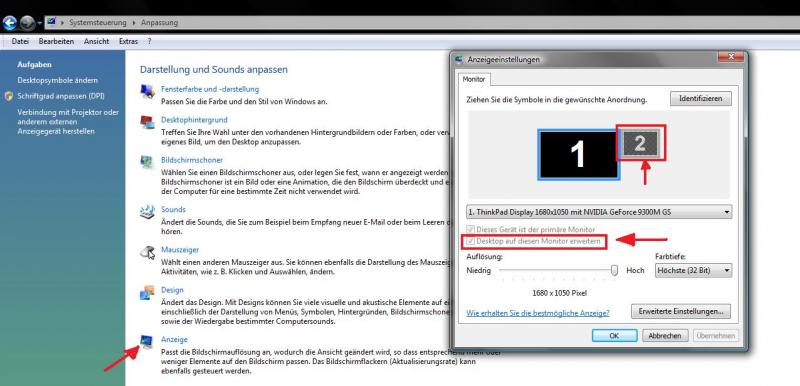This screenshot has width=800, height=386.
Task: Expand the ThinkPad Display monitor dropdown
Action: [x=599, y=212]
